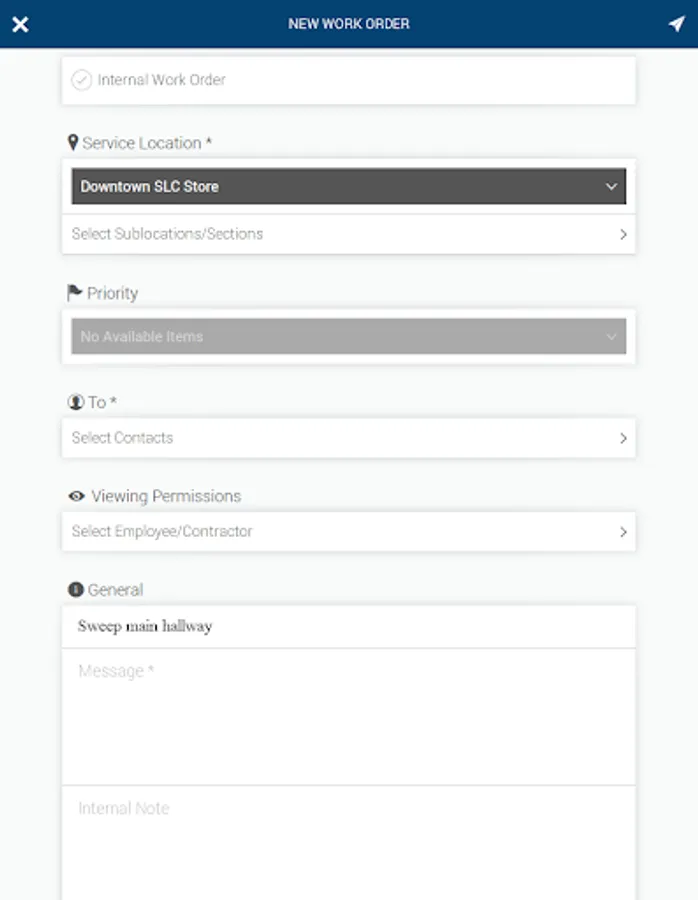
Task: Click the General info icon
Action: (75, 590)
